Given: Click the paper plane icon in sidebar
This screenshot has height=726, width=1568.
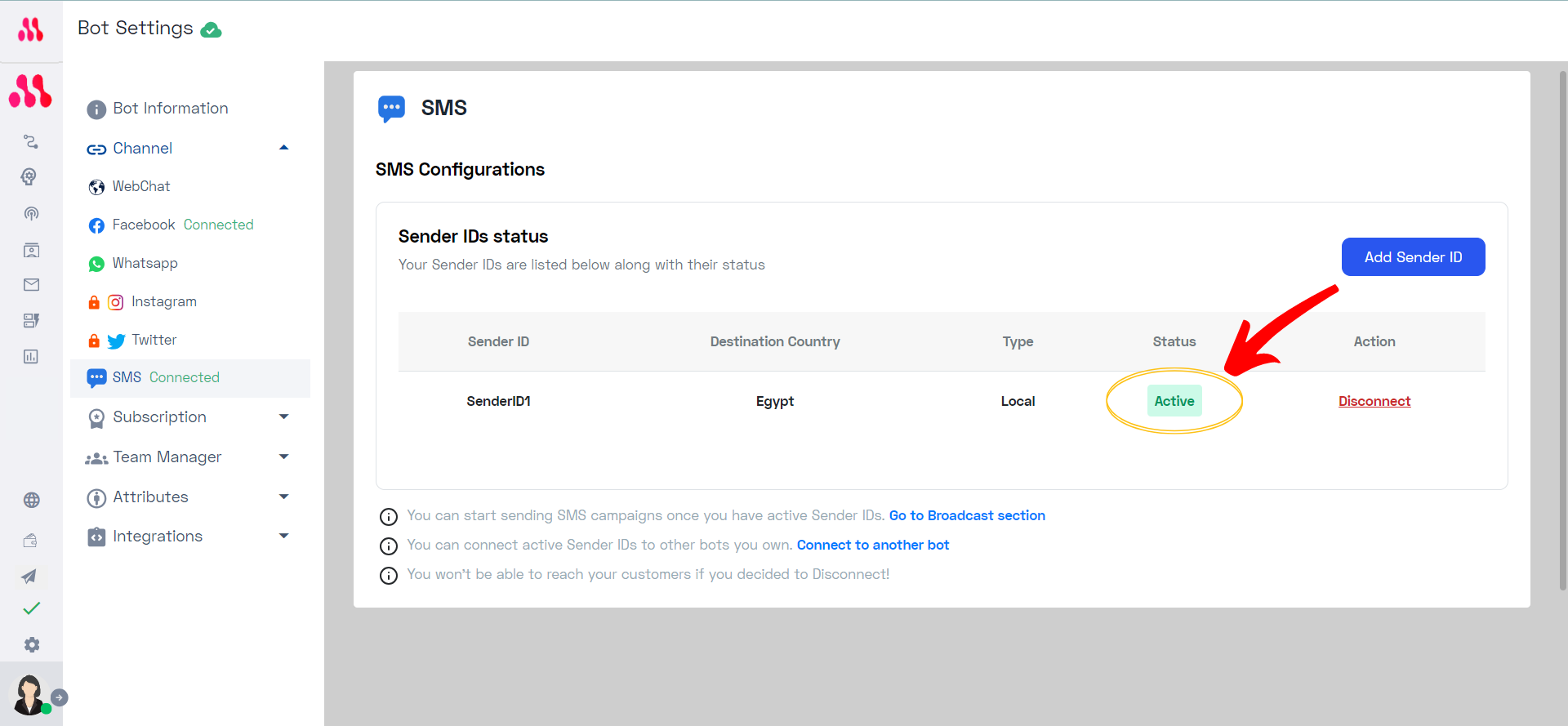Looking at the screenshot, I should click(x=29, y=576).
